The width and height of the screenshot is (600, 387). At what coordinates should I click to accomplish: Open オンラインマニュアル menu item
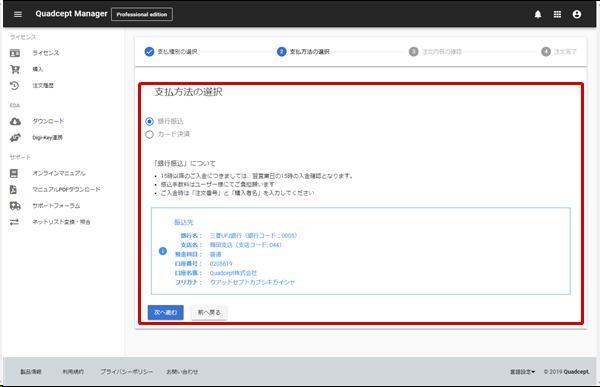pyautogui.click(x=59, y=173)
